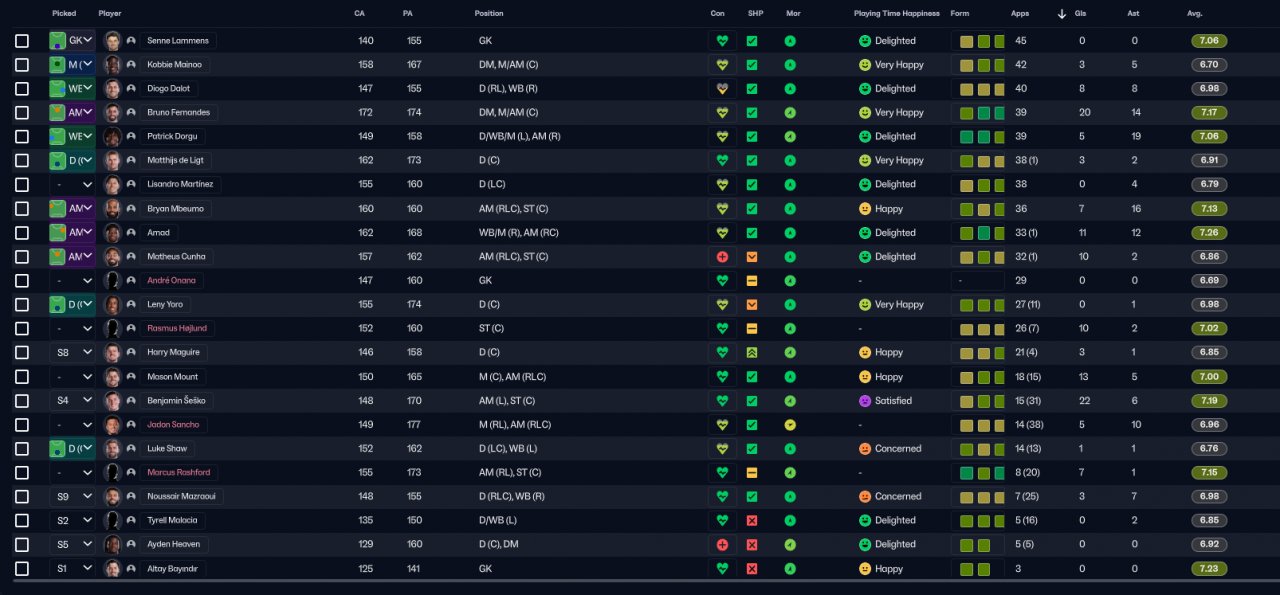This screenshot has height=595, width=1280.
Task: Check the box for Mason Mount
Action: point(22,377)
